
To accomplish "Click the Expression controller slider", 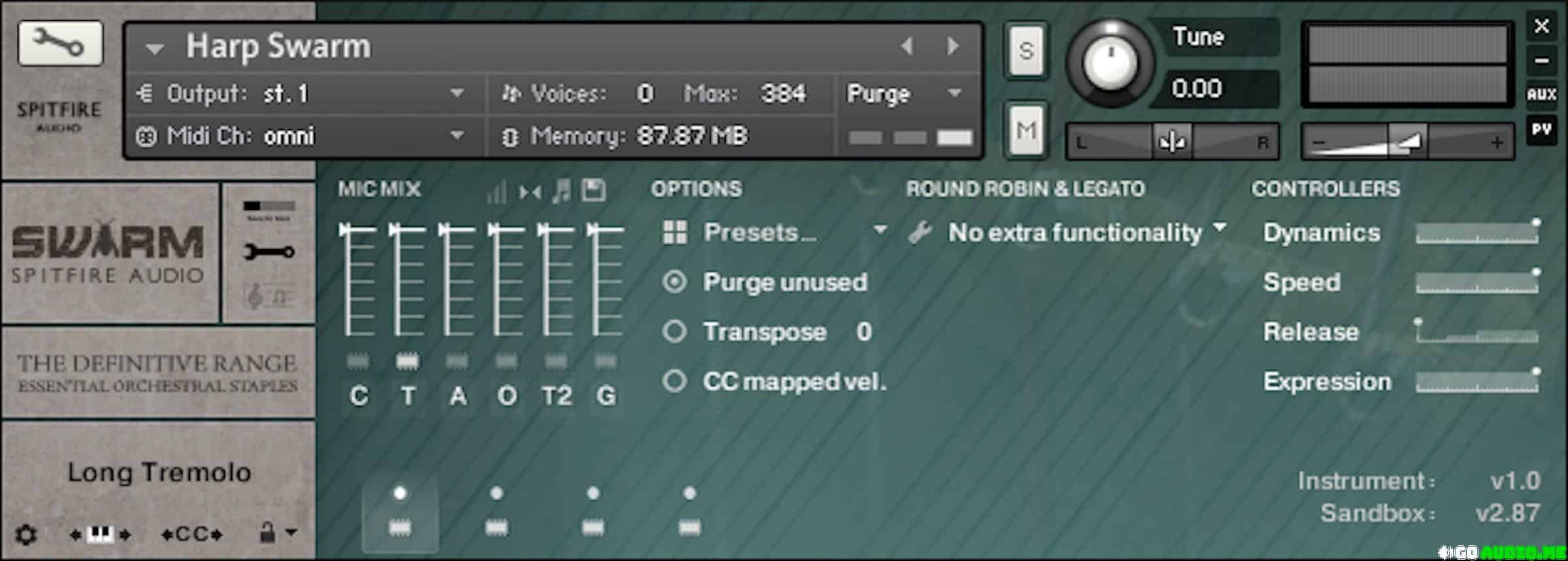I will [x=1477, y=382].
